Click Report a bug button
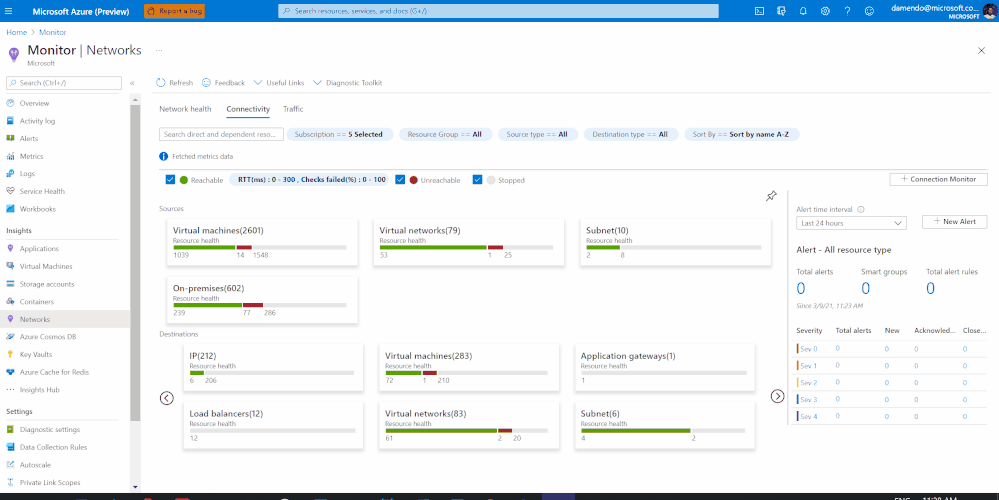 coord(175,11)
